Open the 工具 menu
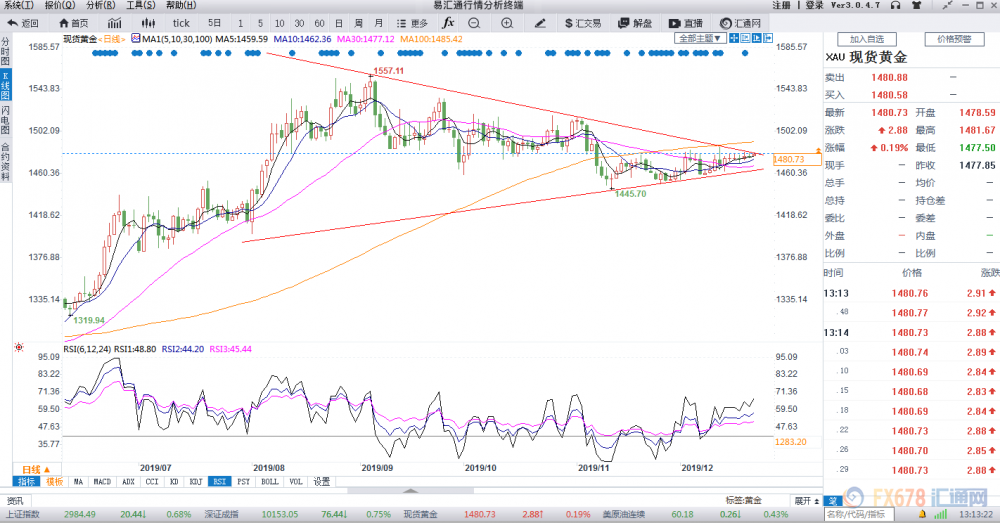1000x523 pixels. click(x=141, y=5)
